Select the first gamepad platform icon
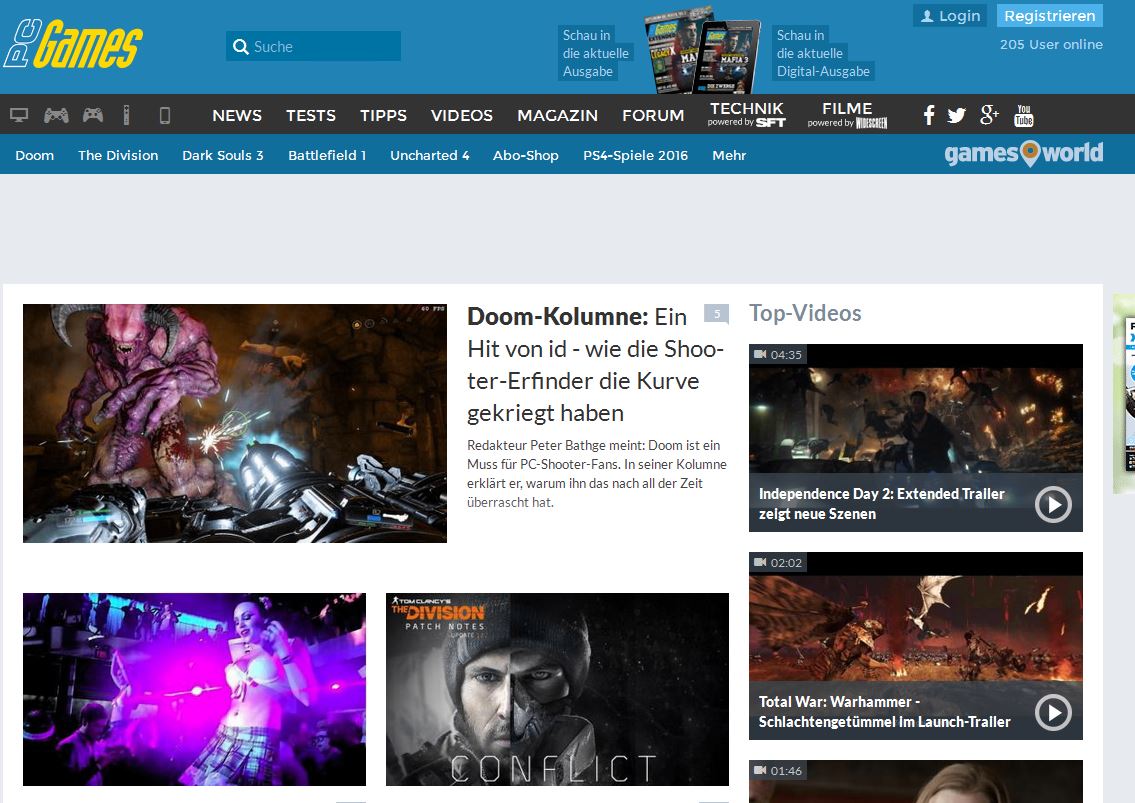Image resolution: width=1135 pixels, height=803 pixels. 56,114
